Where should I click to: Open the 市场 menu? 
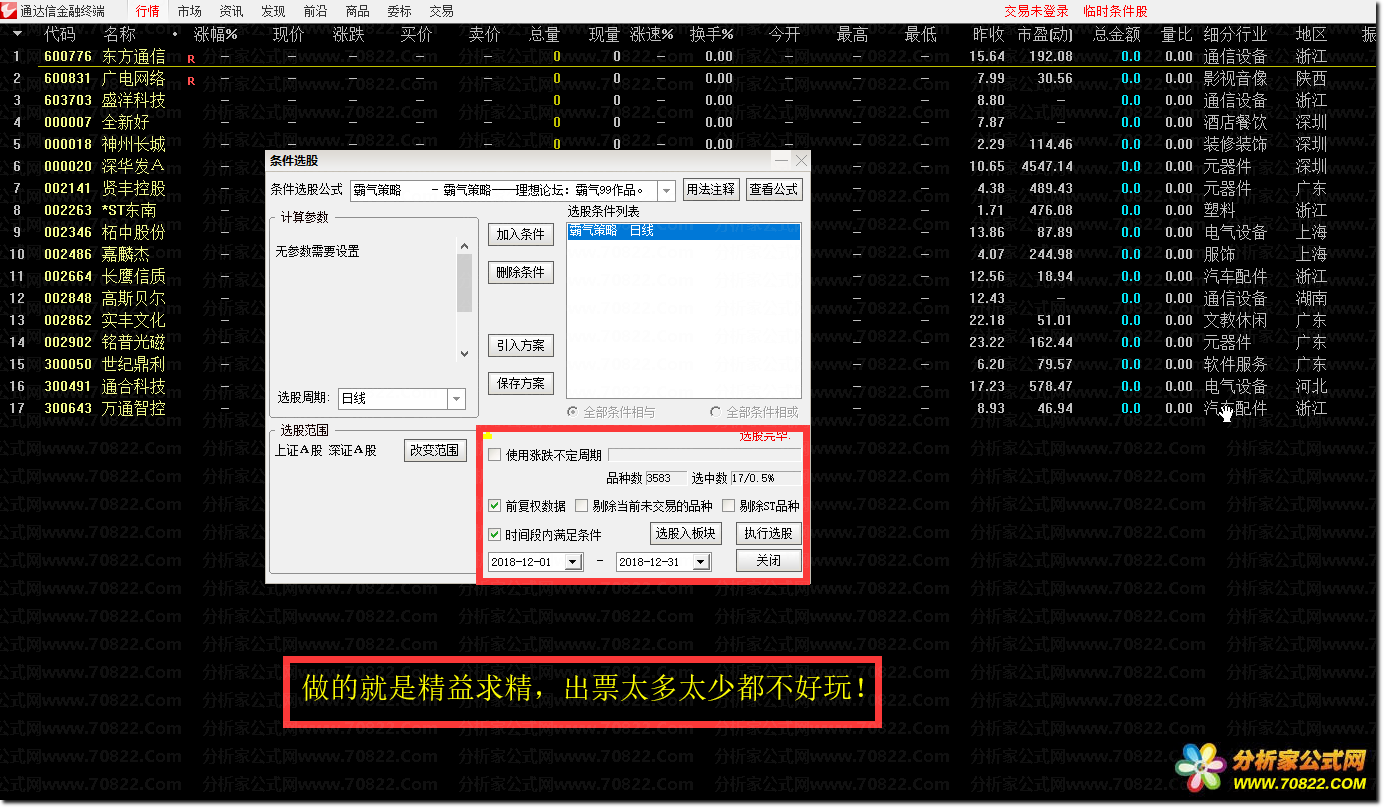[x=189, y=11]
